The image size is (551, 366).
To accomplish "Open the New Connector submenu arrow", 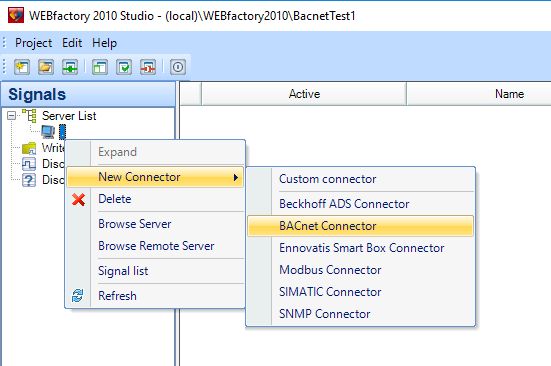I will click(236, 177).
